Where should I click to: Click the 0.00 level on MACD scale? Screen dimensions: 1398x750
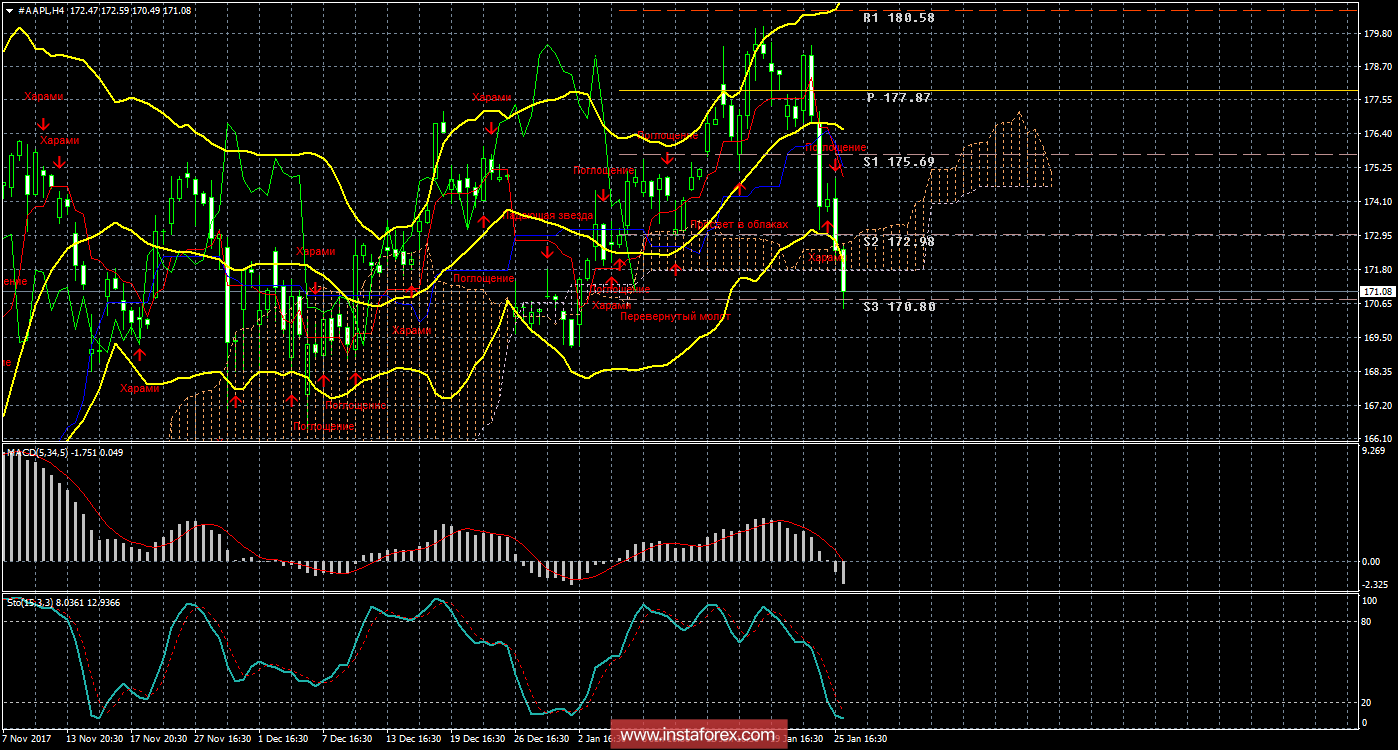[x=1372, y=562]
